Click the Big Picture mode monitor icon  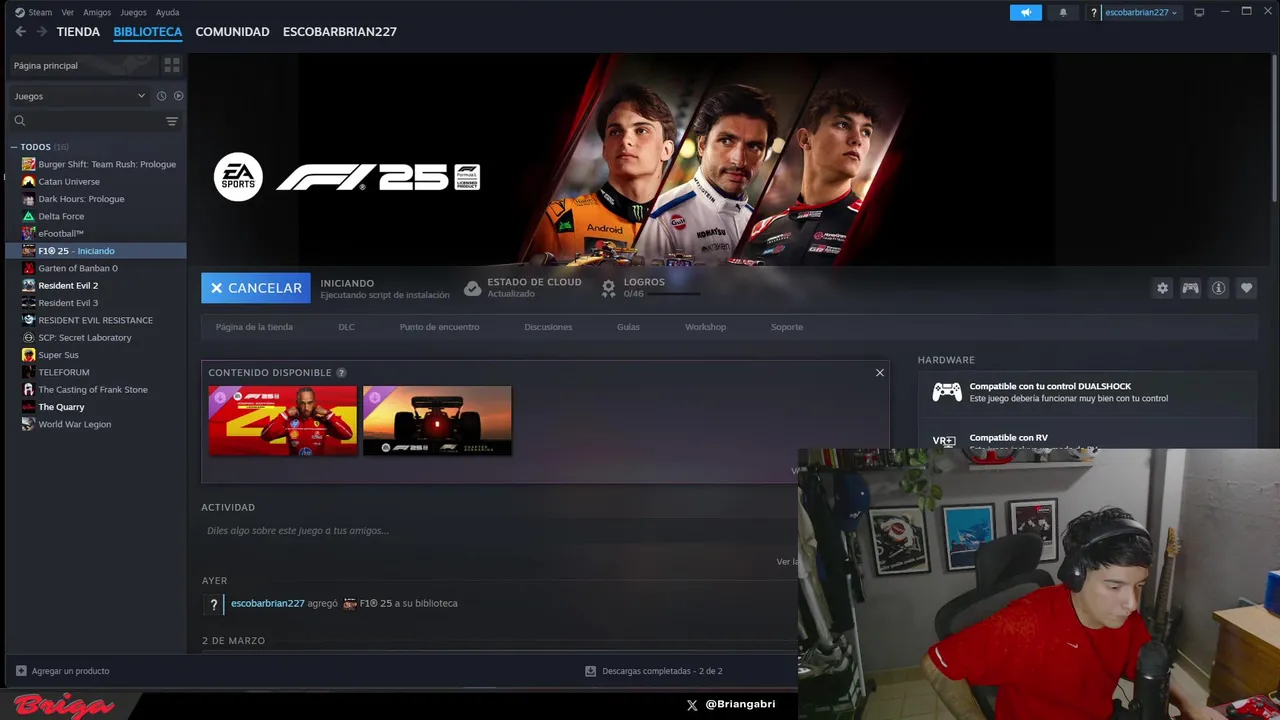click(1199, 12)
